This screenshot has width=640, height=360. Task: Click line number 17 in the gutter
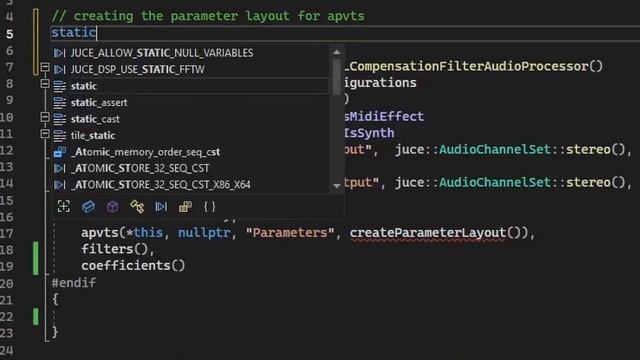pyautogui.click(x=7, y=233)
